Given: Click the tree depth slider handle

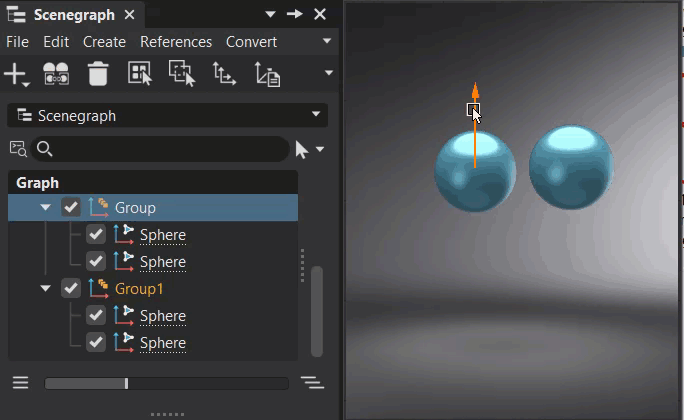Looking at the screenshot, I should coord(127,383).
